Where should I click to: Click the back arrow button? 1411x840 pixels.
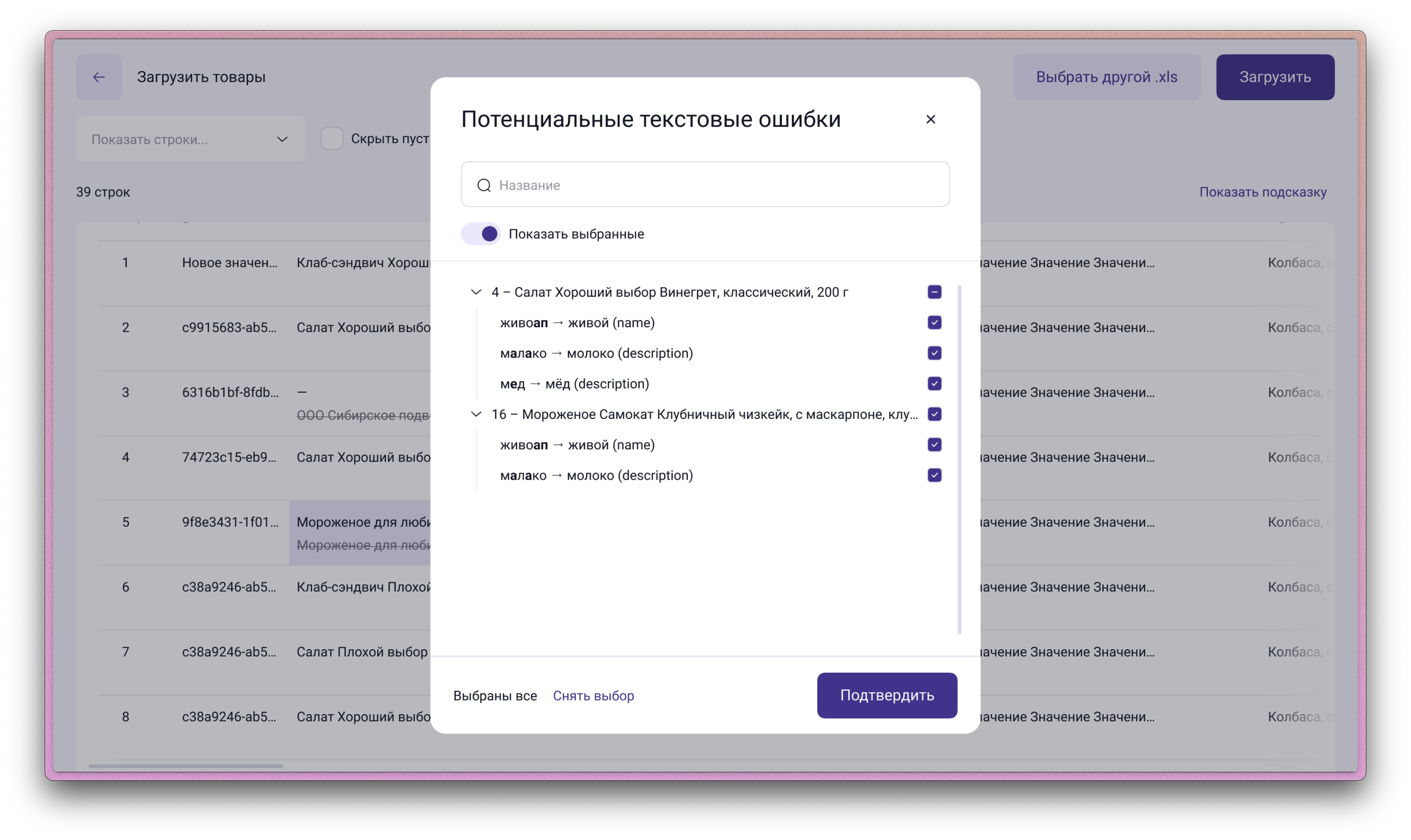point(99,77)
